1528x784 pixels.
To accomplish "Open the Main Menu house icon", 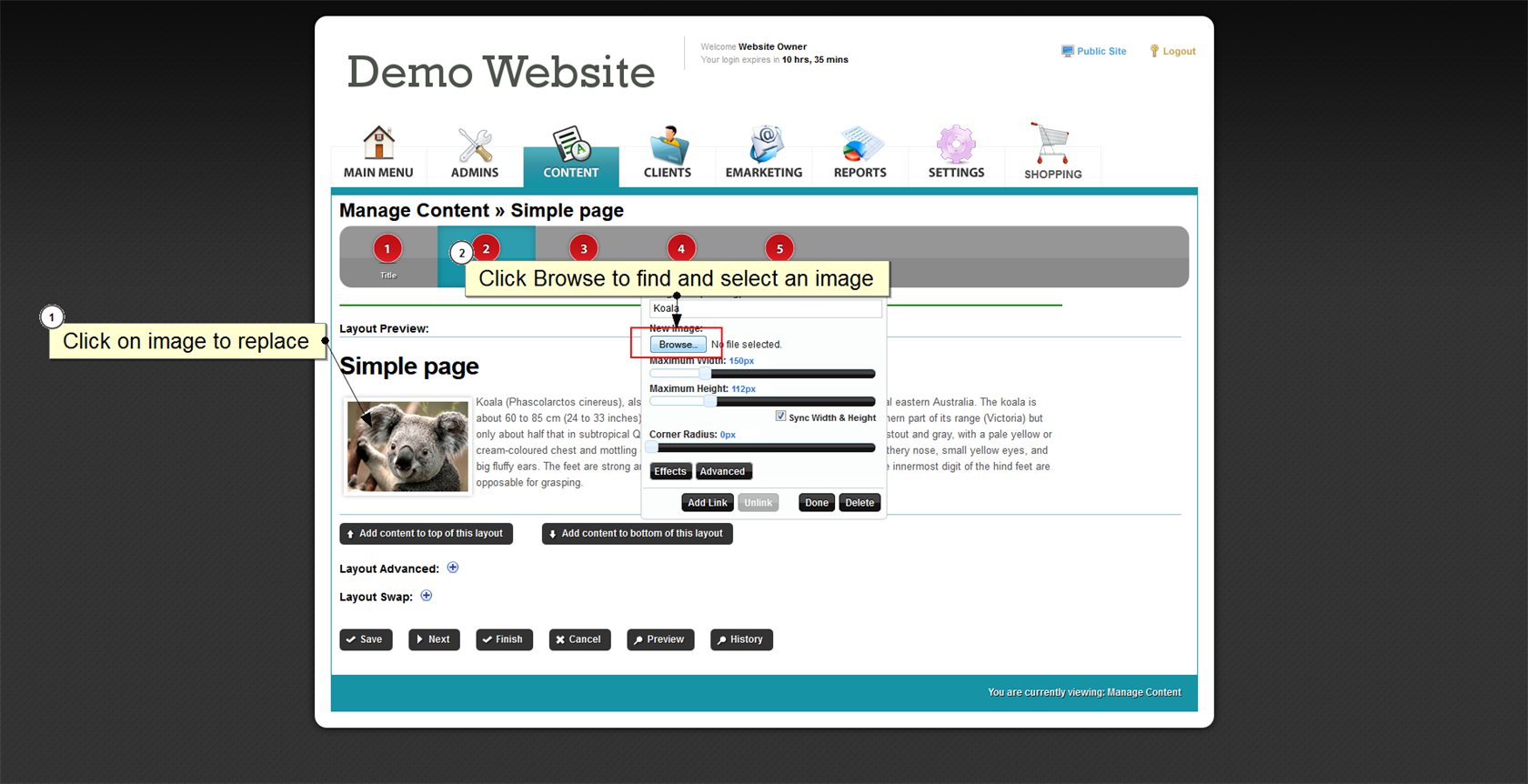I will (x=378, y=144).
